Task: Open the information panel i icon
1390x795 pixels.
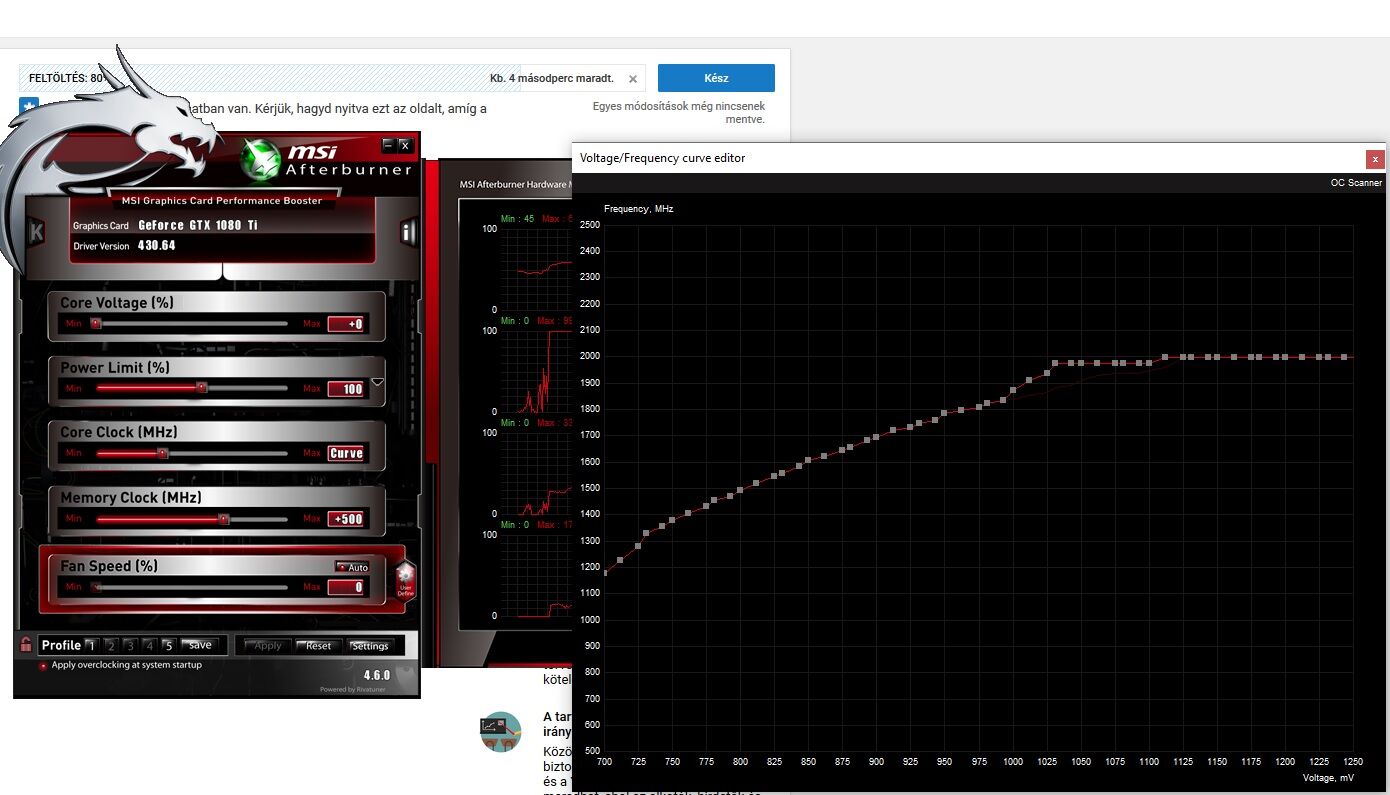Action: click(408, 232)
